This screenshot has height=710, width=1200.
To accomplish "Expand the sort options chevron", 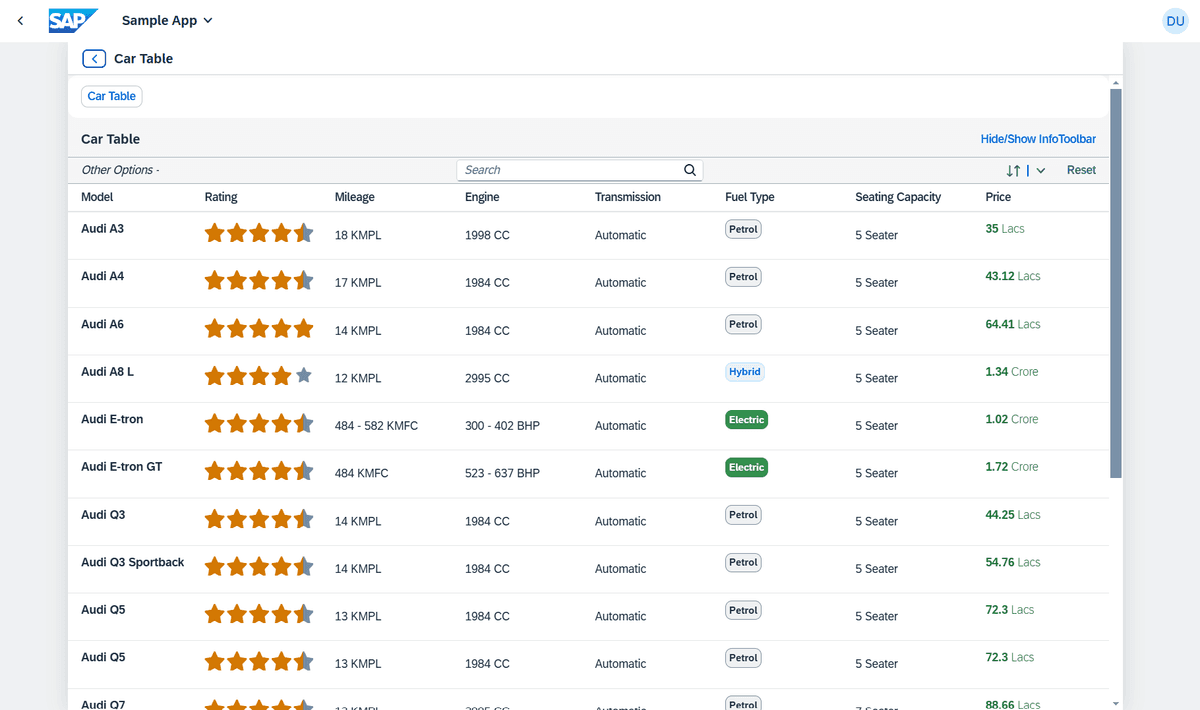I will (x=1041, y=170).
